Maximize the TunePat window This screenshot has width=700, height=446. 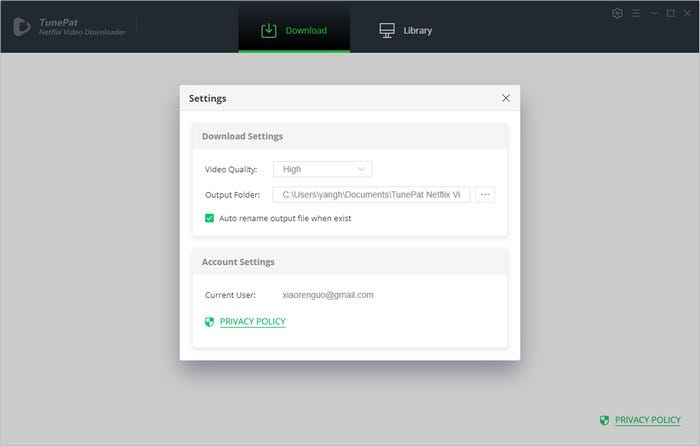pos(671,13)
